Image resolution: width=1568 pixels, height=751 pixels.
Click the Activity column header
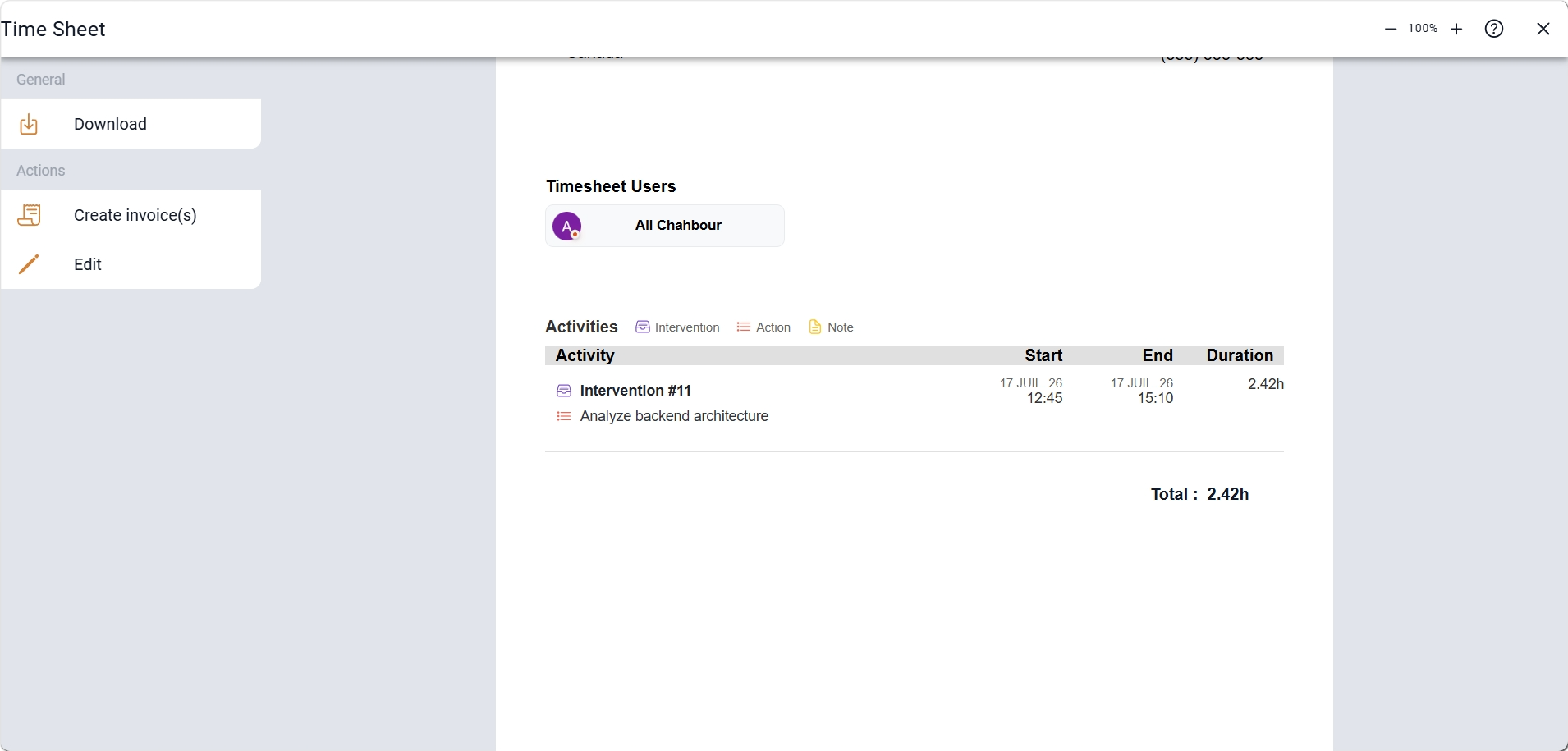pos(585,355)
